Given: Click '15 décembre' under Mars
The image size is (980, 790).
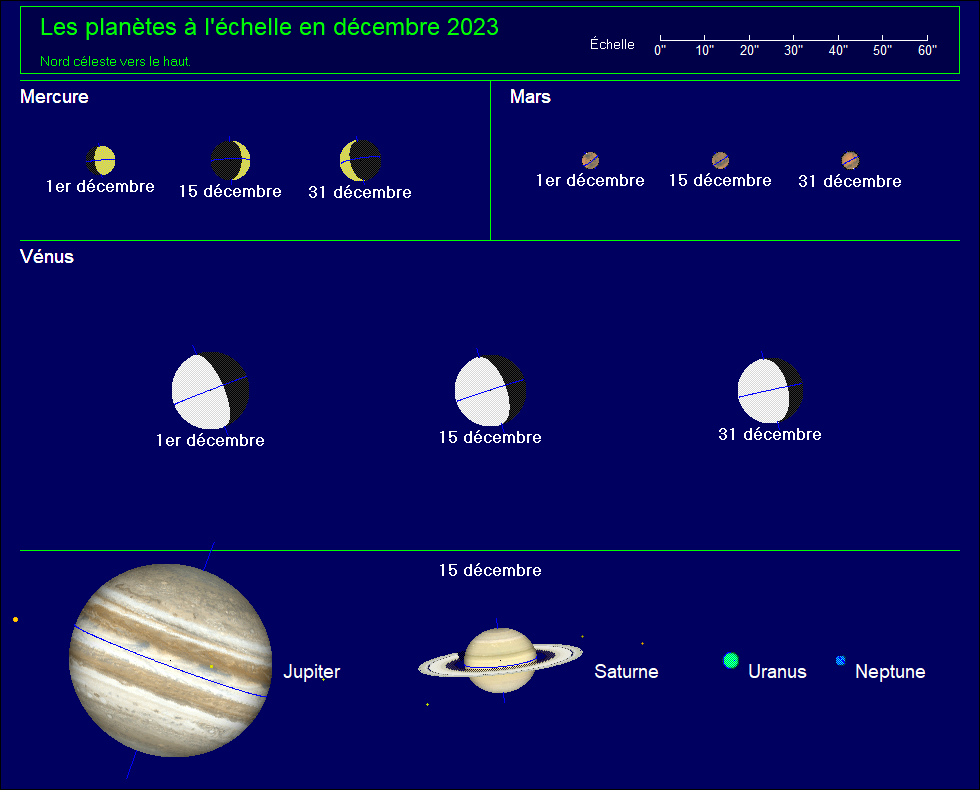Looking at the screenshot, I should 720,180.
